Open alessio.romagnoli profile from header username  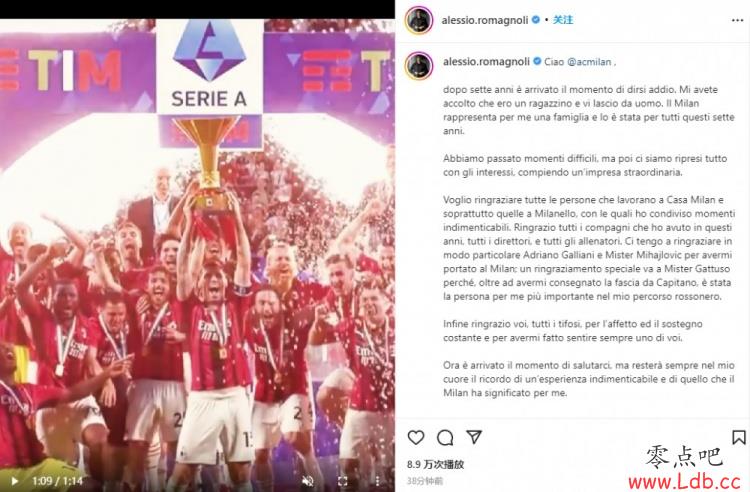click(485, 20)
